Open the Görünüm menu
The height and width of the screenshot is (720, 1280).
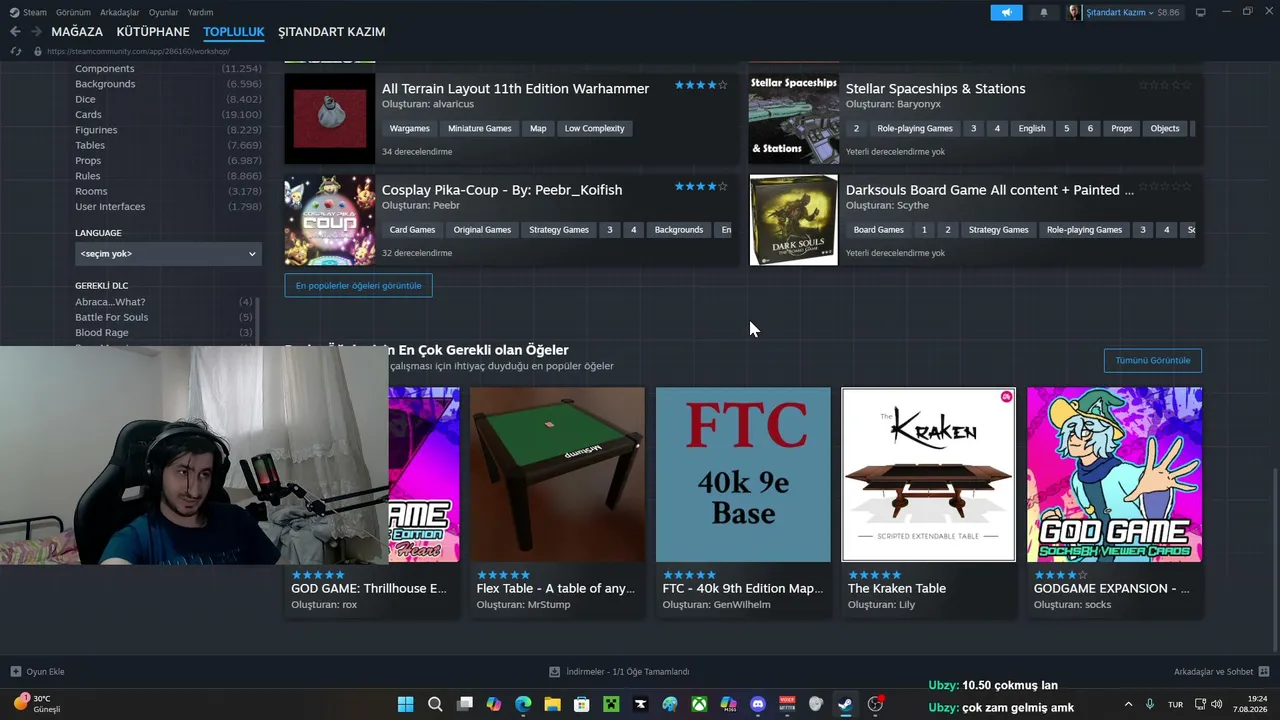coord(73,12)
